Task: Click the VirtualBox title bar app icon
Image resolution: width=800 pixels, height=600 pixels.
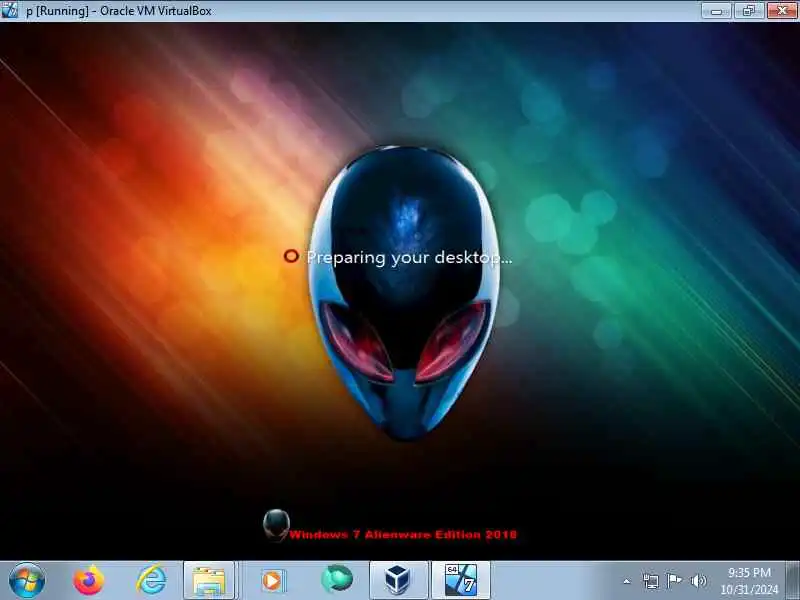Action: point(9,10)
